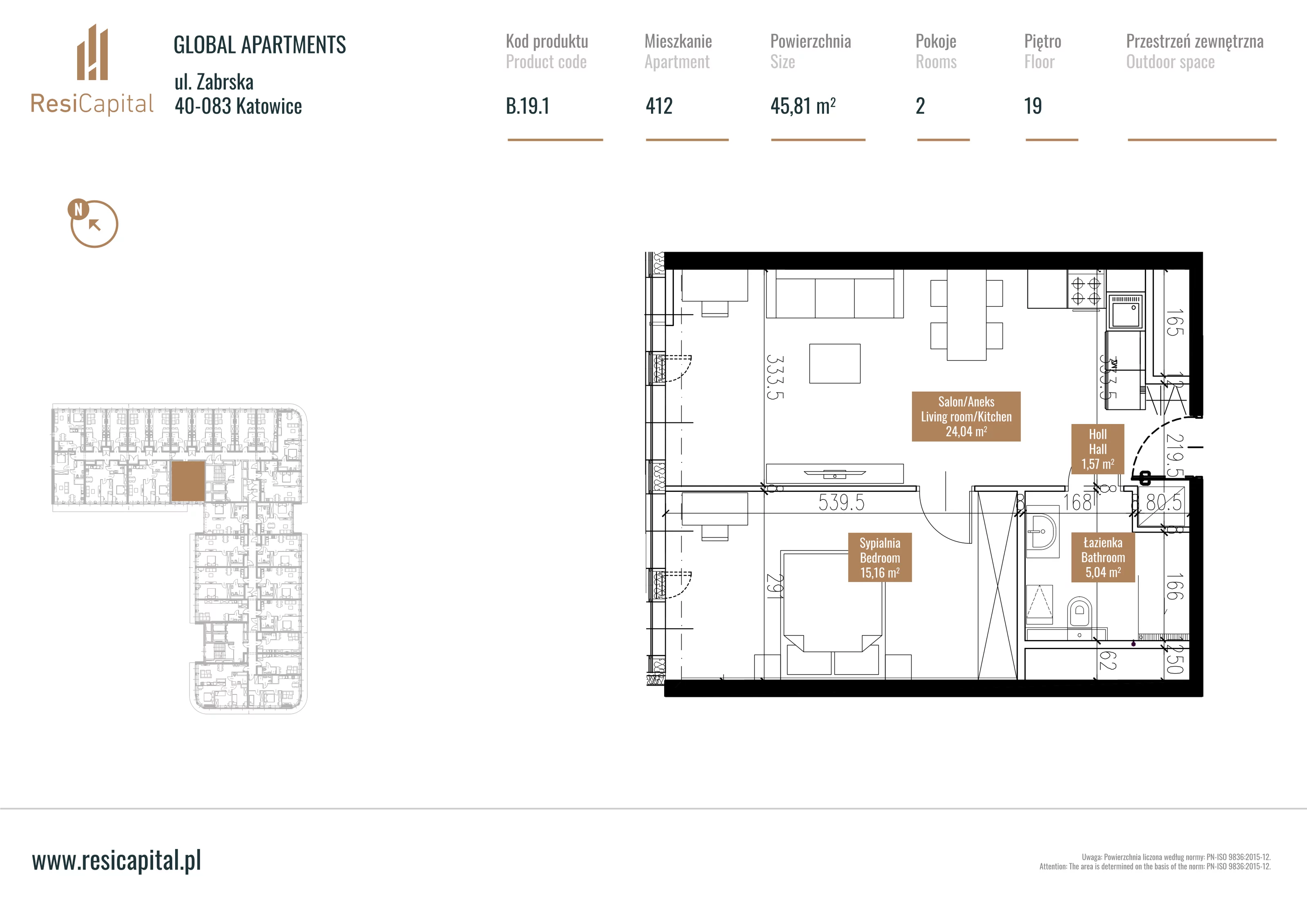1307x924 pixels.
Task: Click the Kod produktu header
Action: point(547,42)
